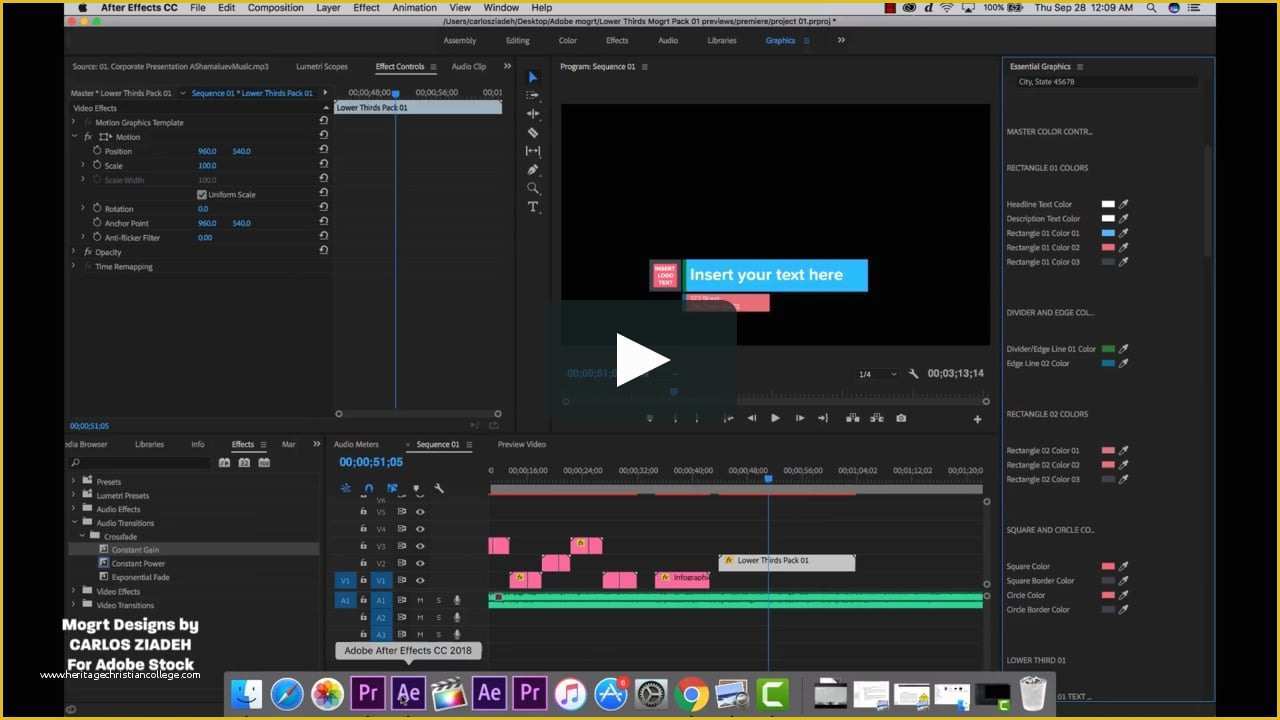Viewport: 1280px width, 720px height.
Task: Open the Animation menu
Action: pyautogui.click(x=414, y=7)
